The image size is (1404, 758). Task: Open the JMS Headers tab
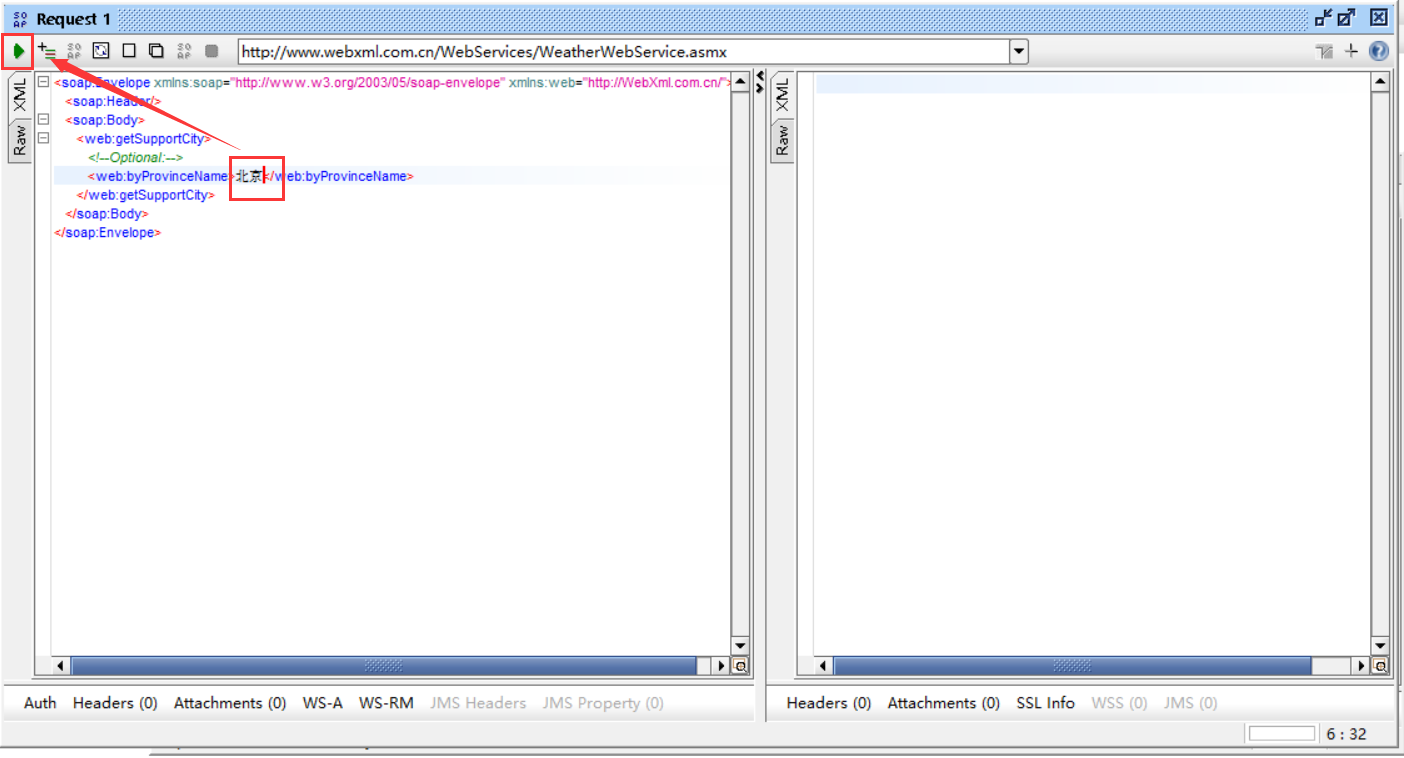[x=478, y=703]
